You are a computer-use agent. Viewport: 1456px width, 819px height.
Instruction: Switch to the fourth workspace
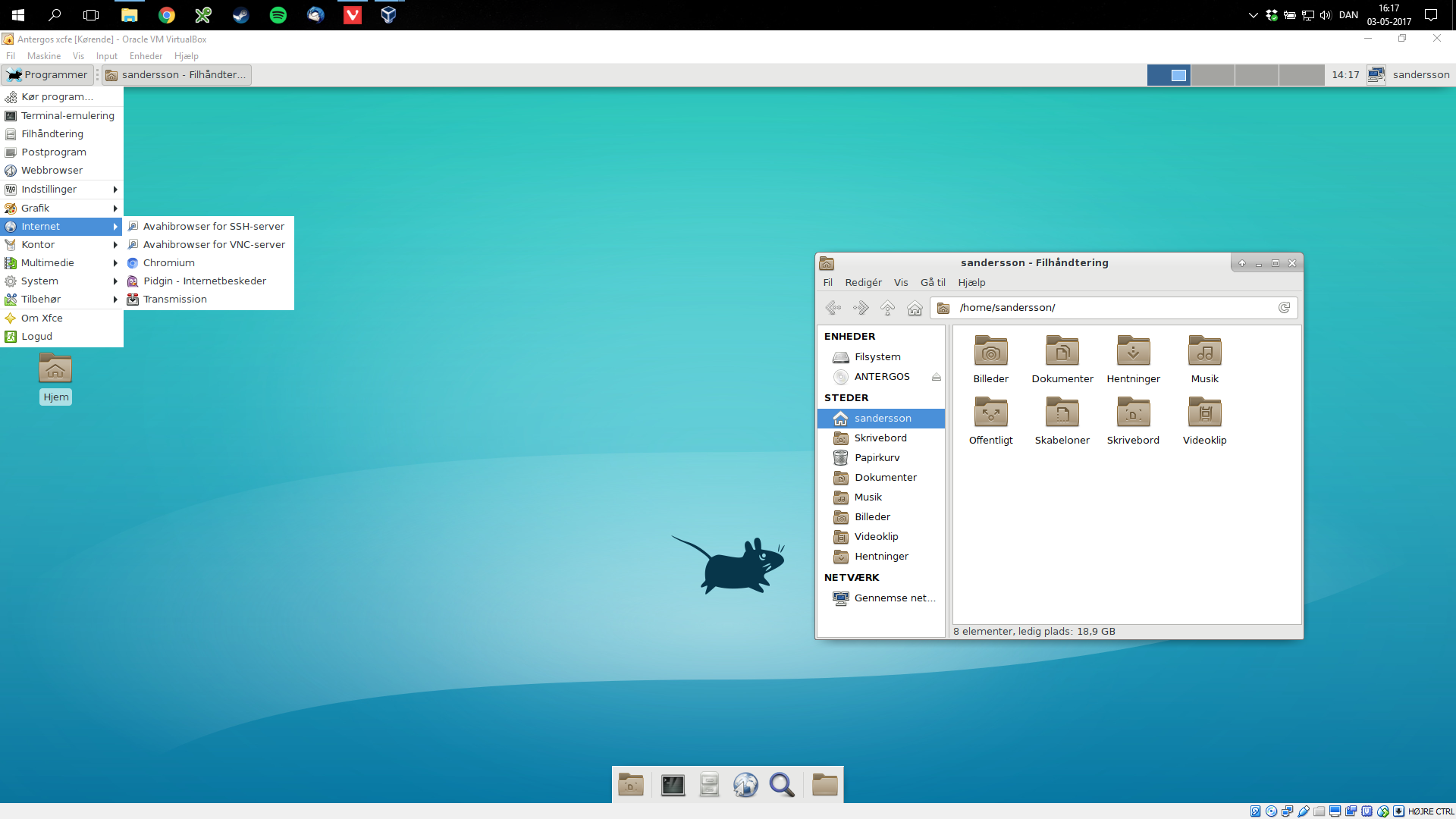[1301, 75]
